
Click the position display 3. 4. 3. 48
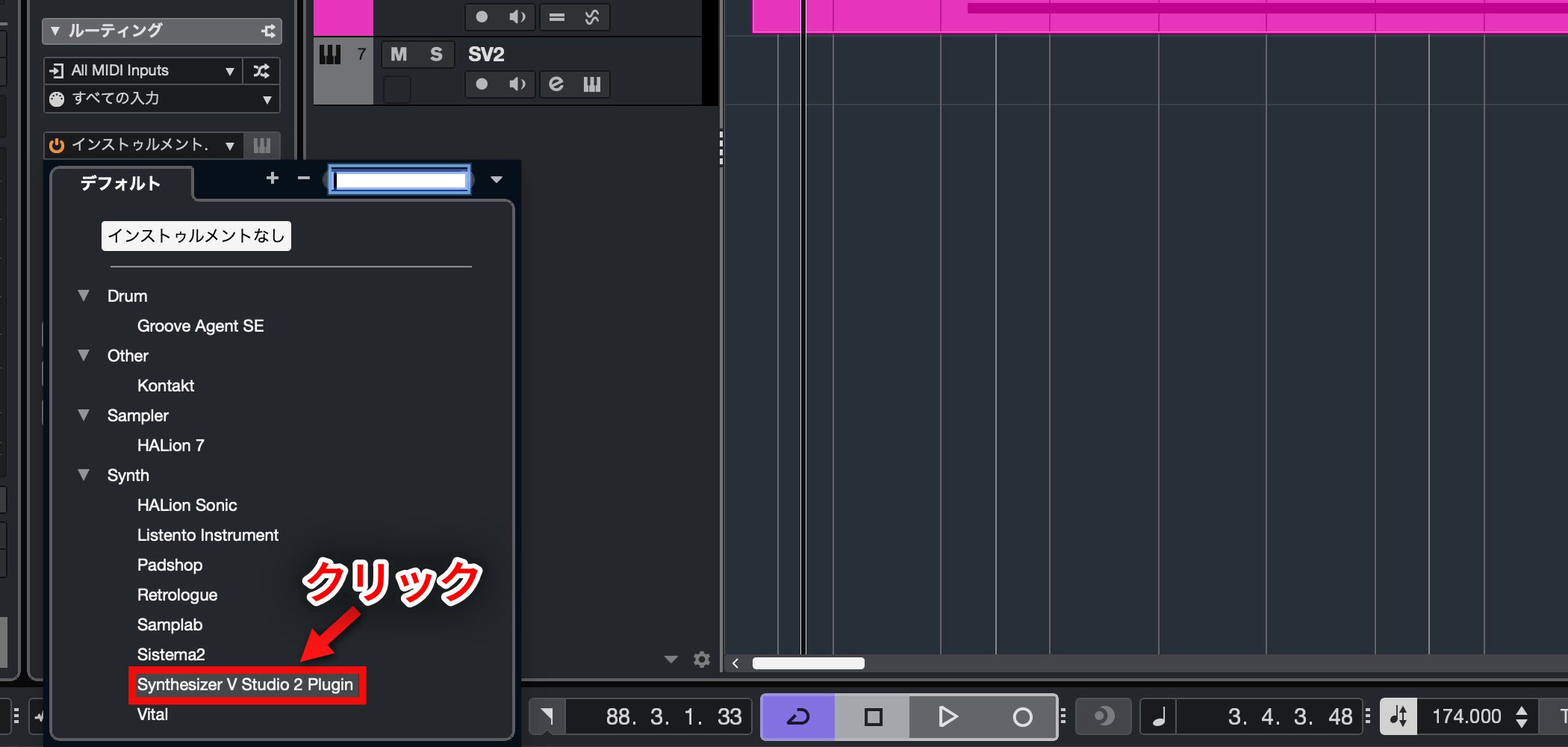[x=1290, y=717]
